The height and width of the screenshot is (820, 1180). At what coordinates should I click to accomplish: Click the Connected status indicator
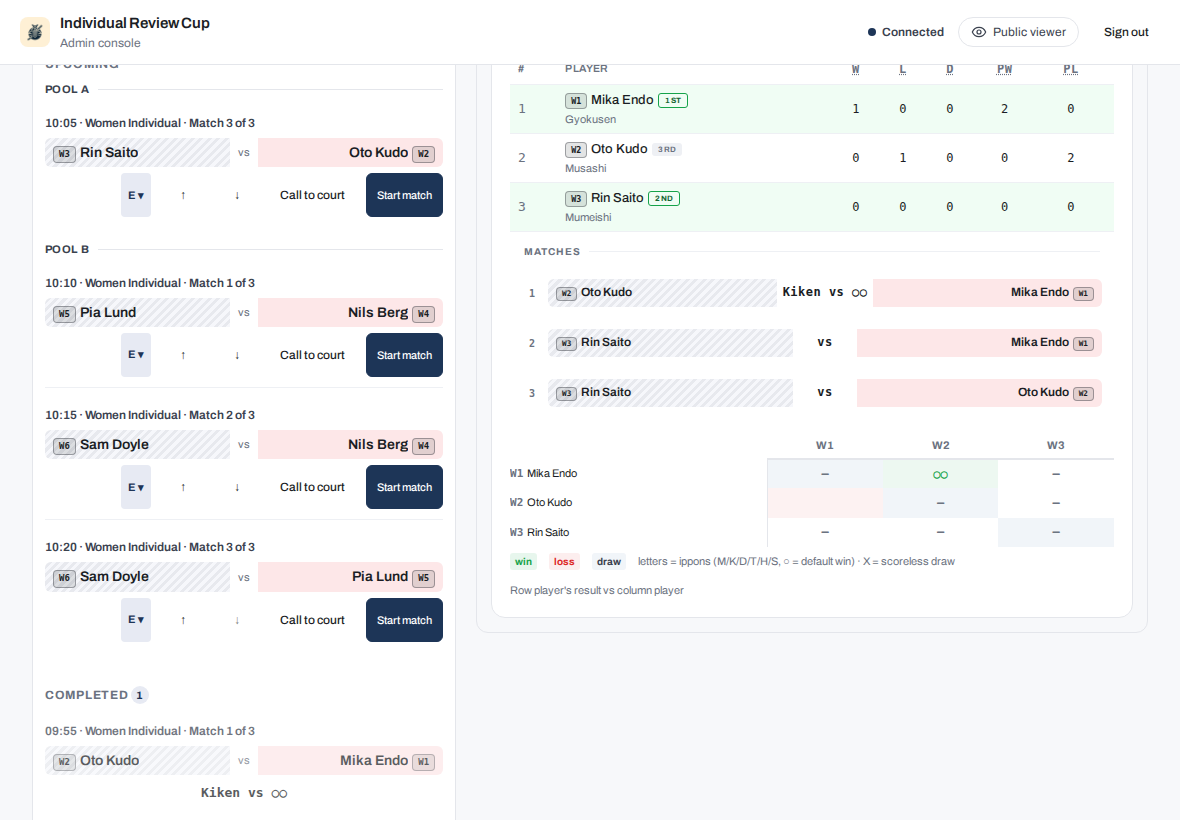[905, 32]
